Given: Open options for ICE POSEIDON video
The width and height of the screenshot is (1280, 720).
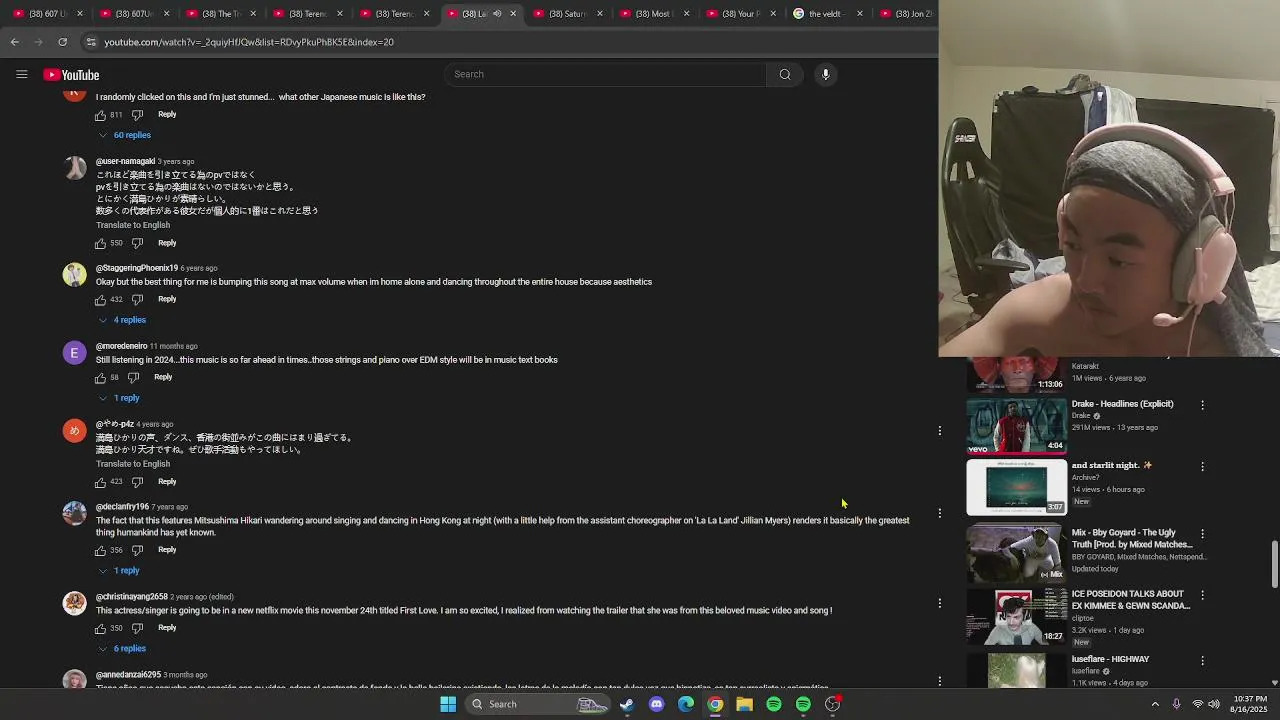Looking at the screenshot, I should coord(1202,595).
